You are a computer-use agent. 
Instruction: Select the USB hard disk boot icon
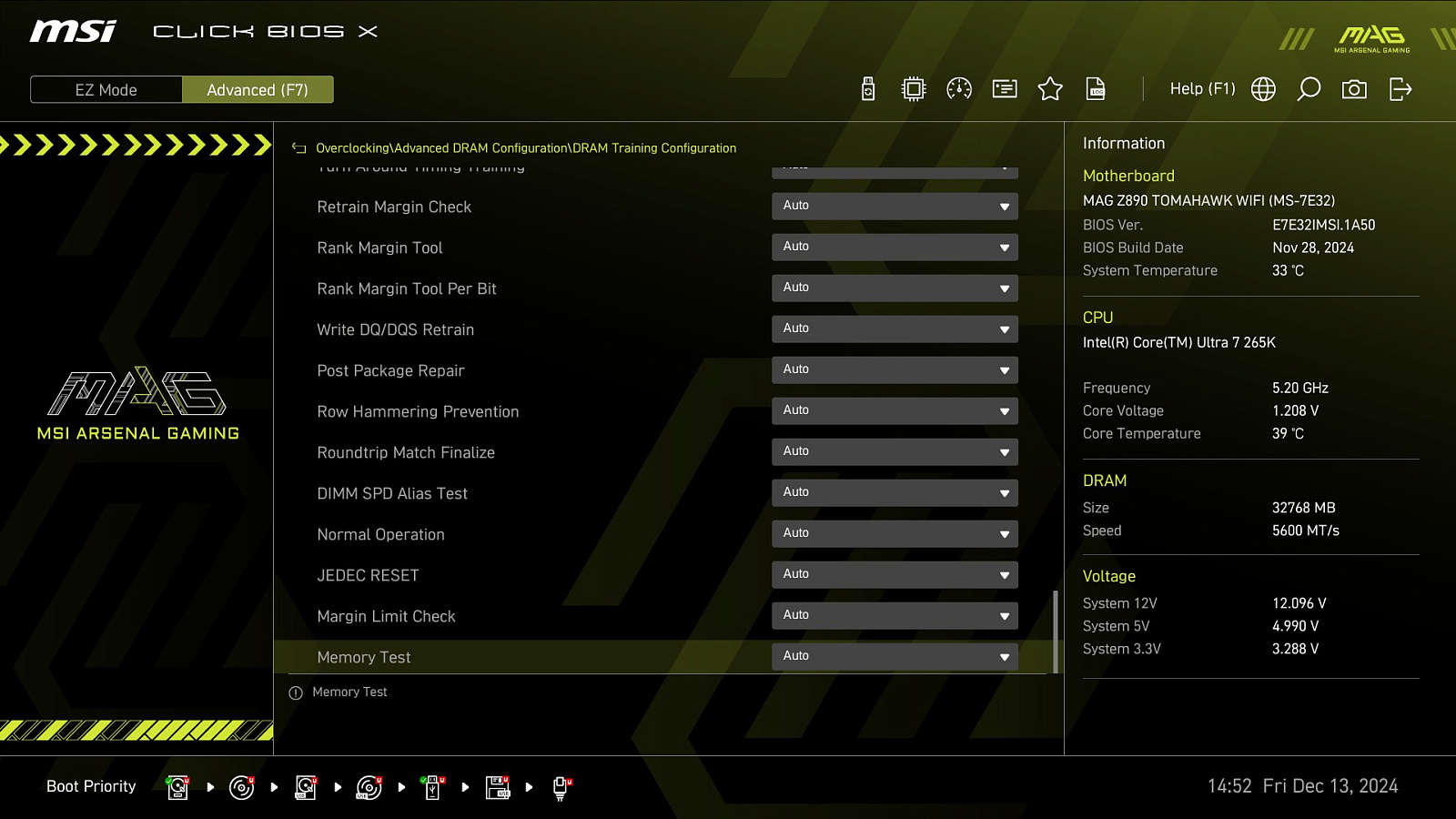coord(306,787)
